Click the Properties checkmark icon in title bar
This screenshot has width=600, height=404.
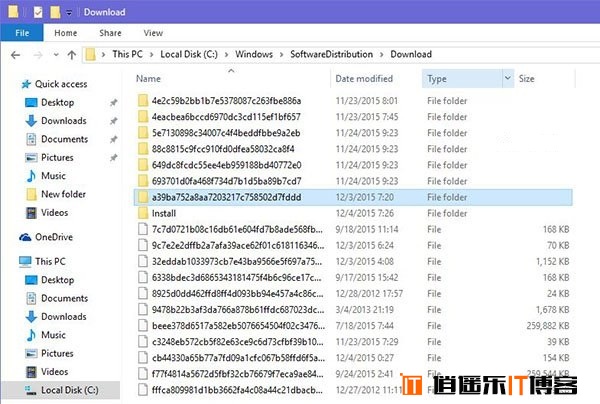[x=38, y=12]
